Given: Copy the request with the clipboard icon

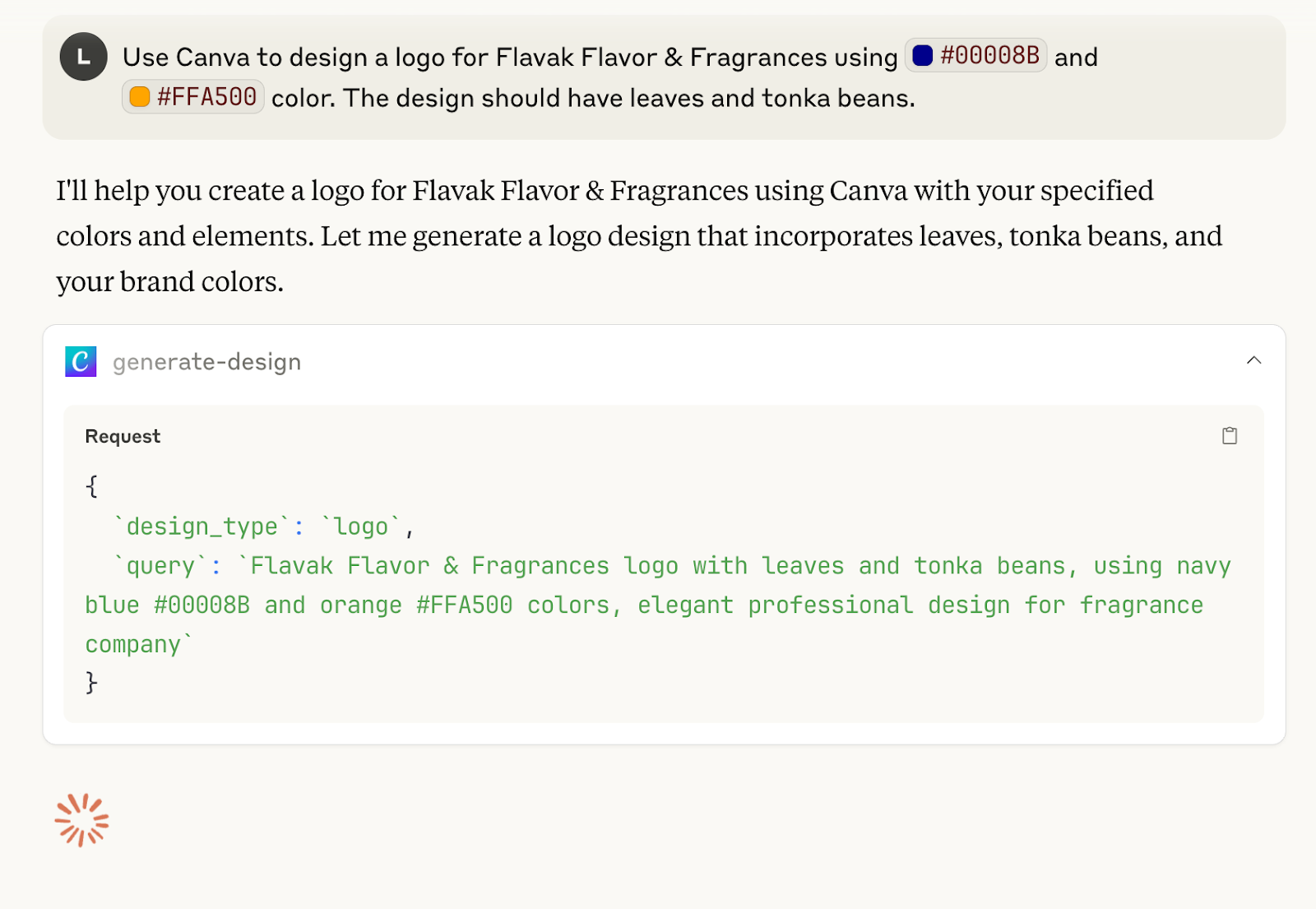Looking at the screenshot, I should point(1230,436).
